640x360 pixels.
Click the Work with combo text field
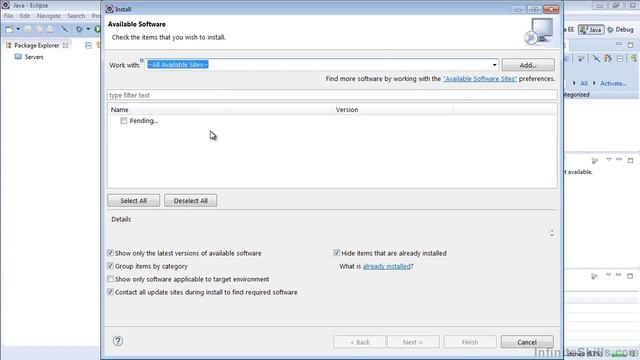(318, 64)
